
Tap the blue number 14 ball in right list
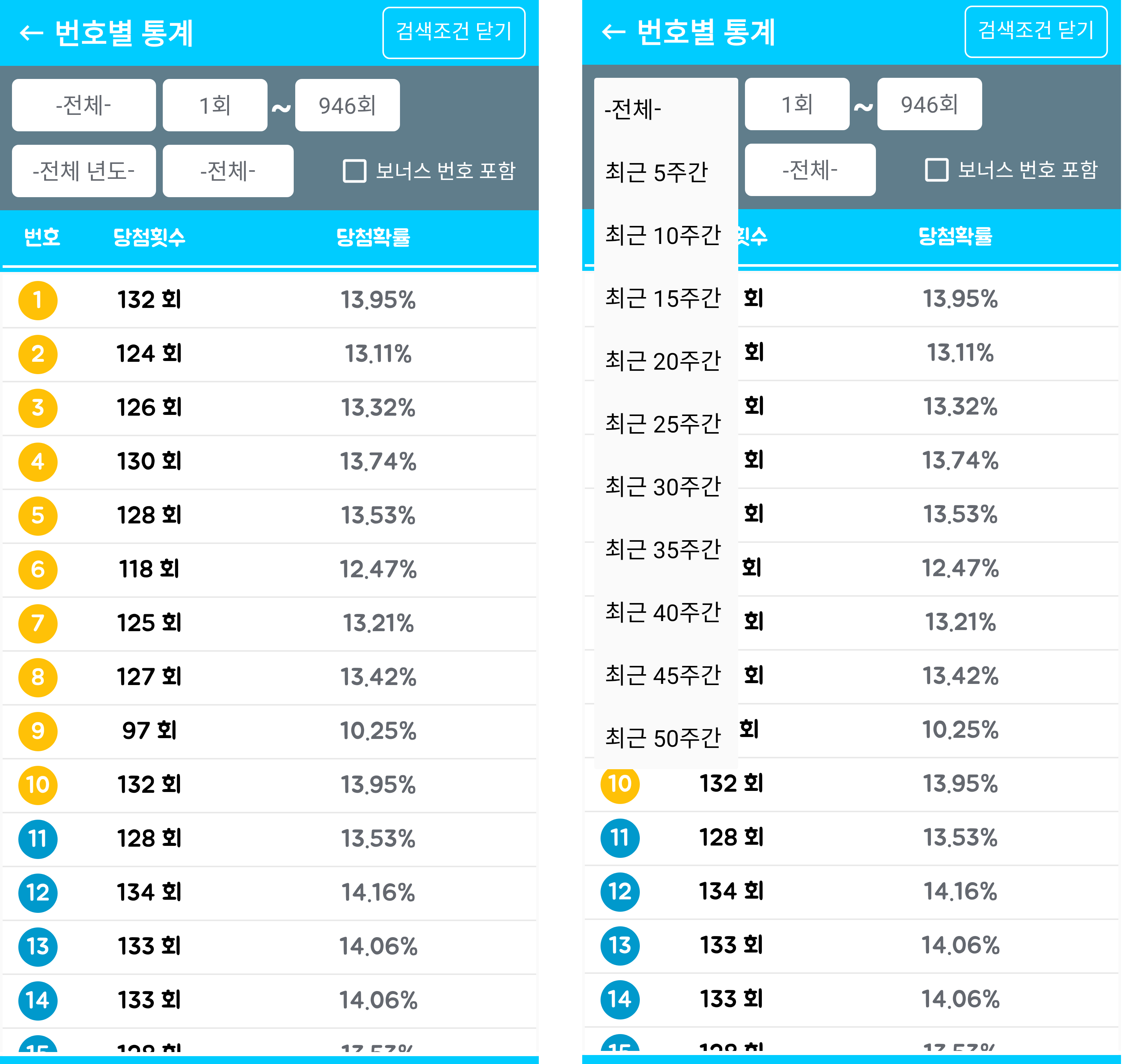pos(620,999)
